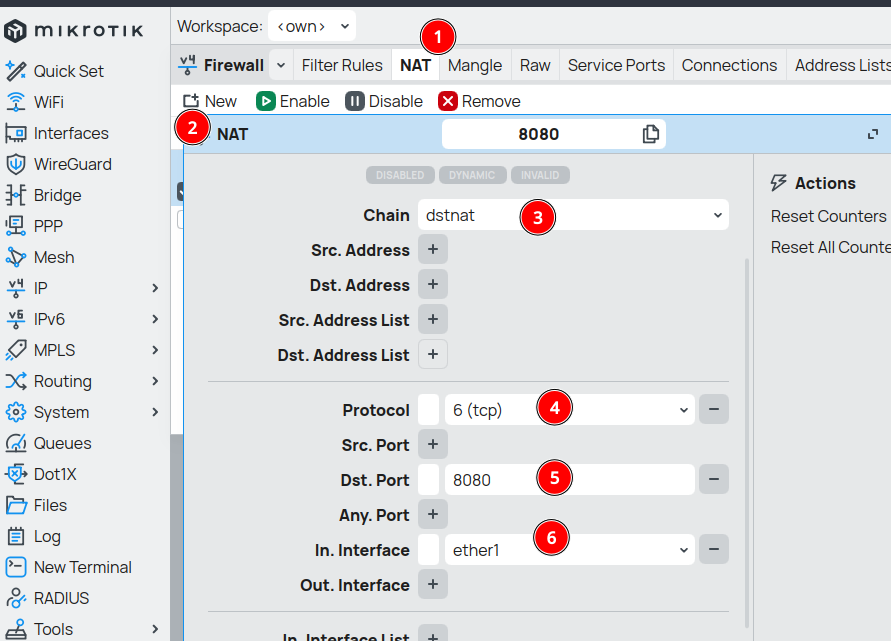The image size is (891, 641).
Task: Toggle the negate box beside In. Interface
Action: [x=428, y=549]
